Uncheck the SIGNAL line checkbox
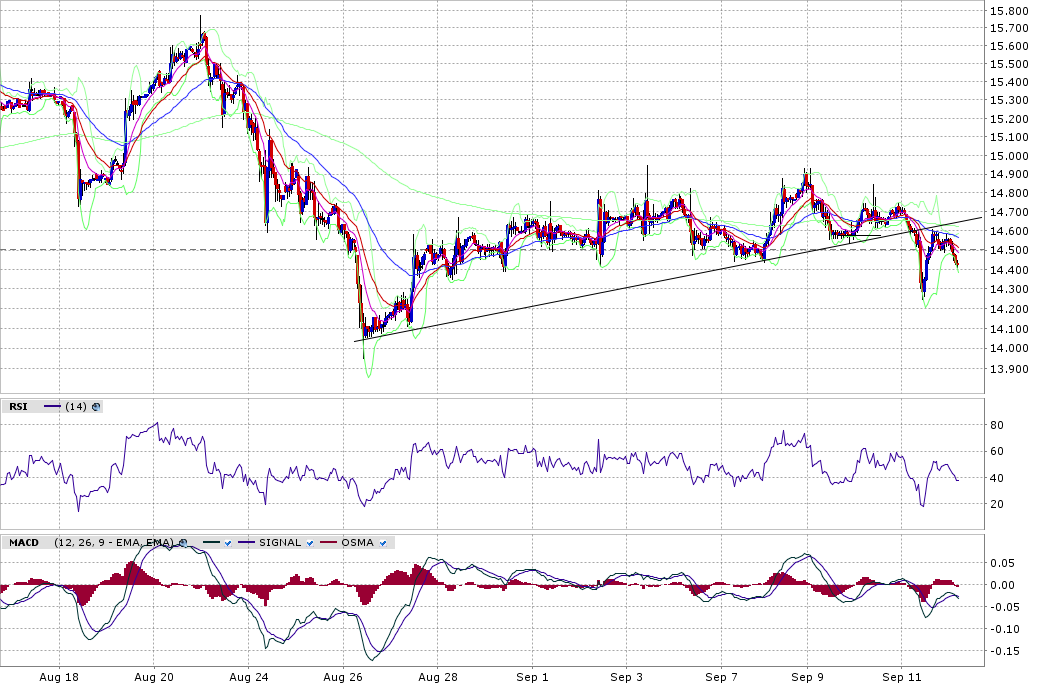Viewport: 1037px width, 691px height. [x=311, y=543]
